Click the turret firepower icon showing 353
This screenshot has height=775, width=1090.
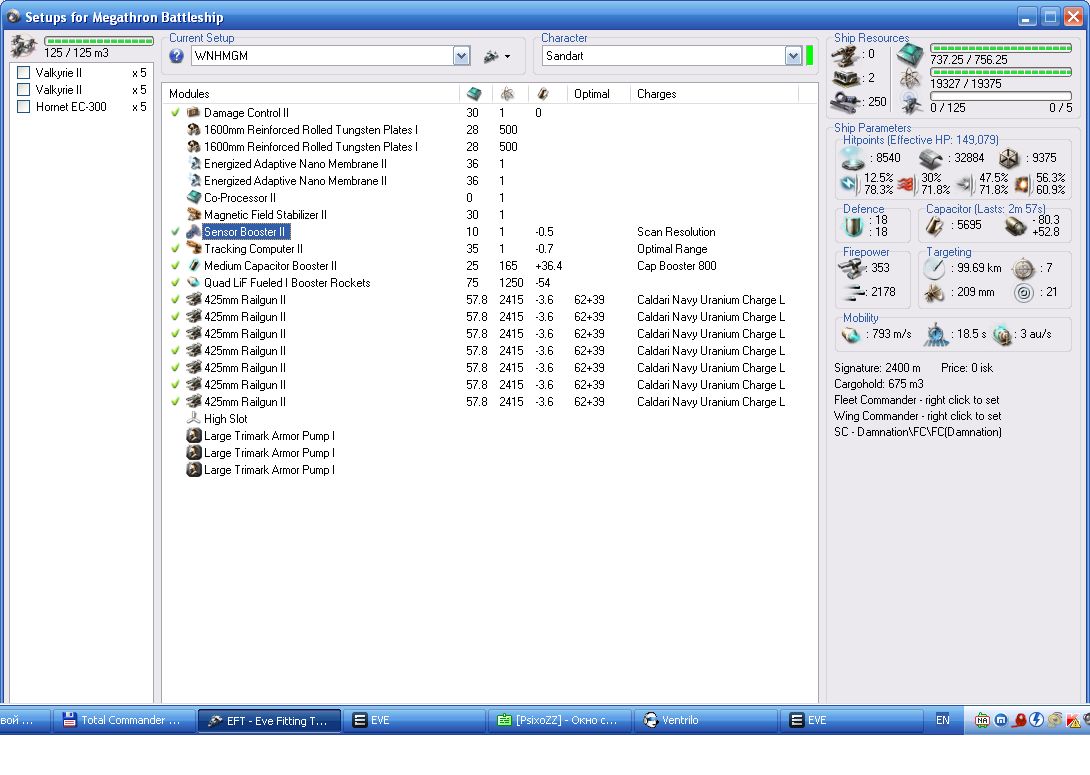pyautogui.click(x=852, y=268)
